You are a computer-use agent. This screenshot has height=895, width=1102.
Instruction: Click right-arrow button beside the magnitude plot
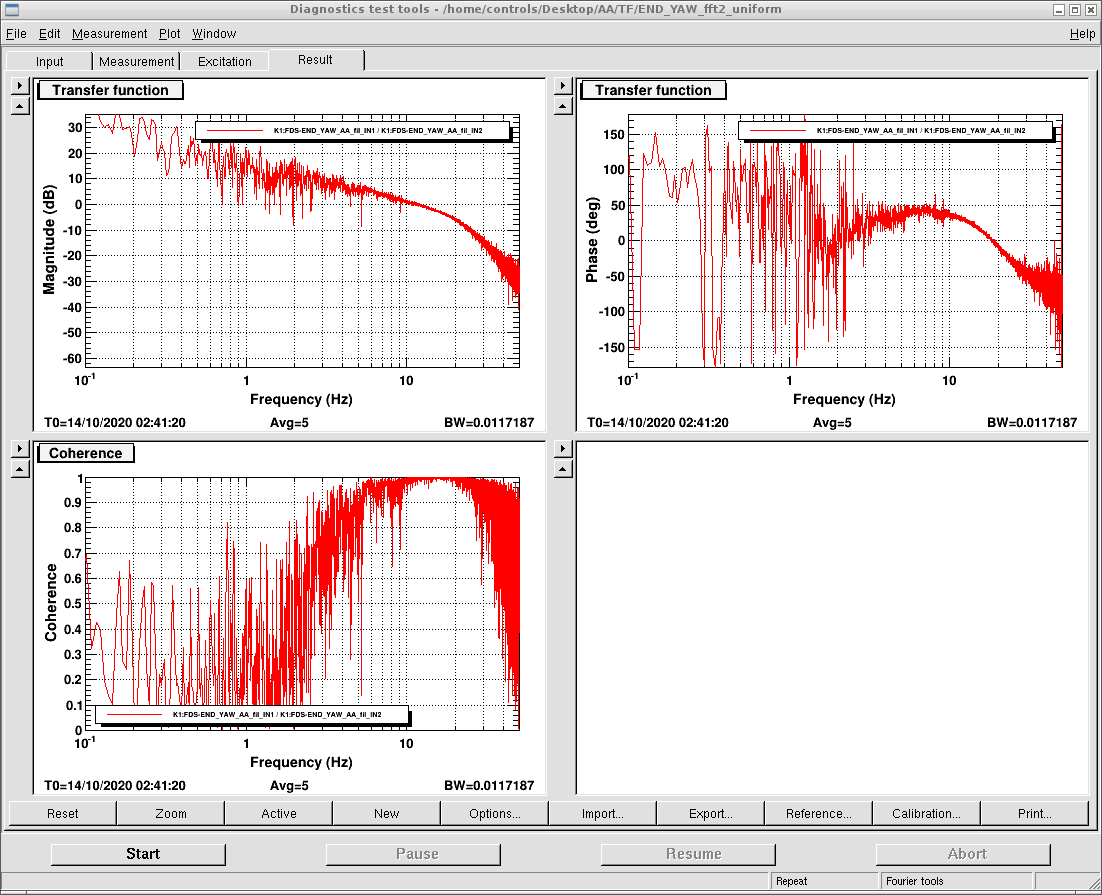(x=20, y=87)
